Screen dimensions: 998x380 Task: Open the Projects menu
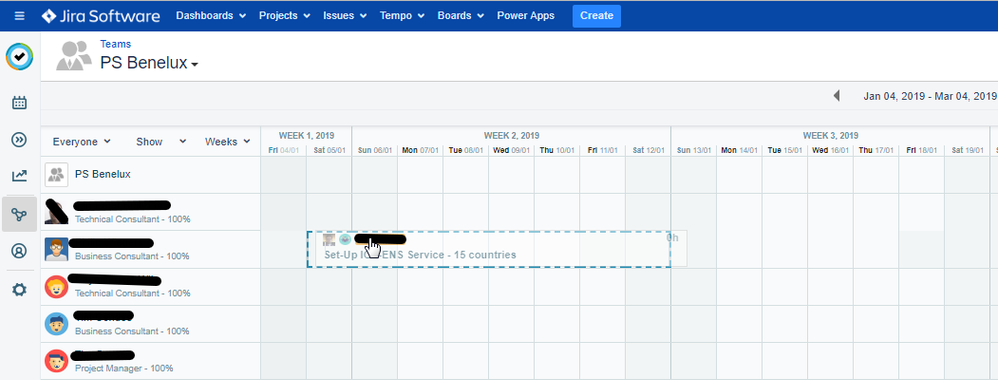click(x=285, y=16)
